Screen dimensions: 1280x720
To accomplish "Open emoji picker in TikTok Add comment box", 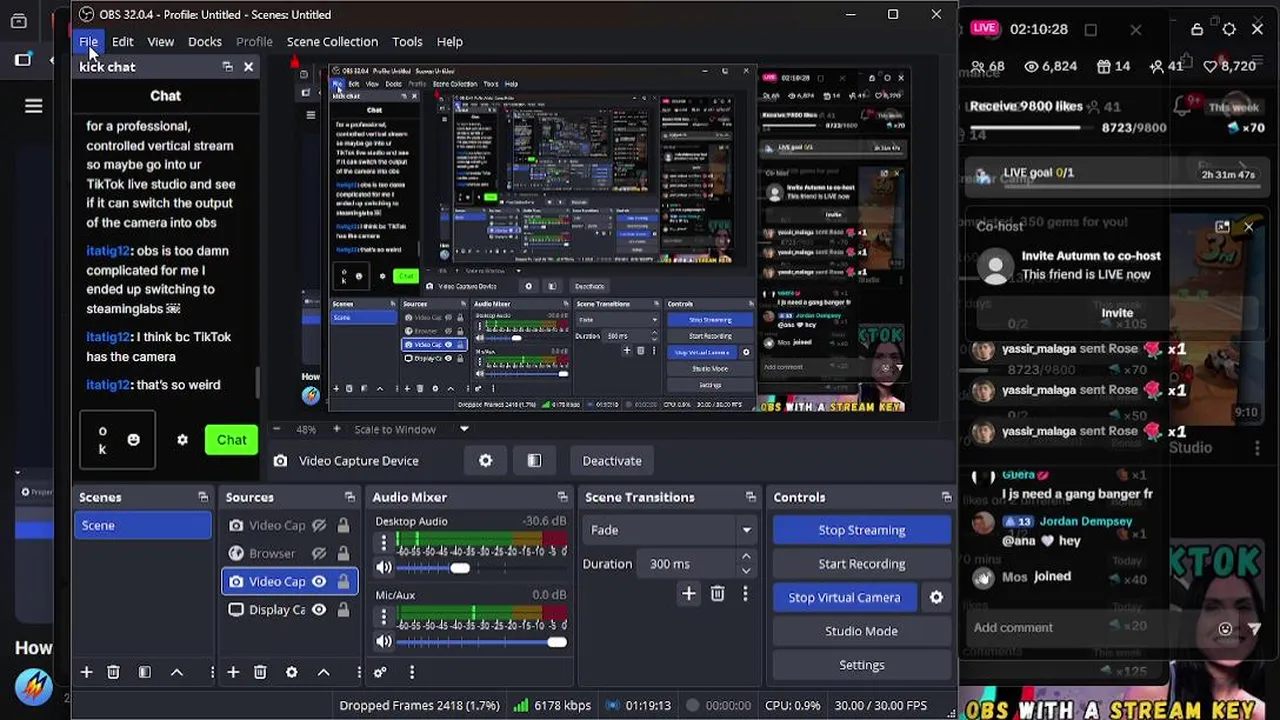I will tap(1225, 629).
